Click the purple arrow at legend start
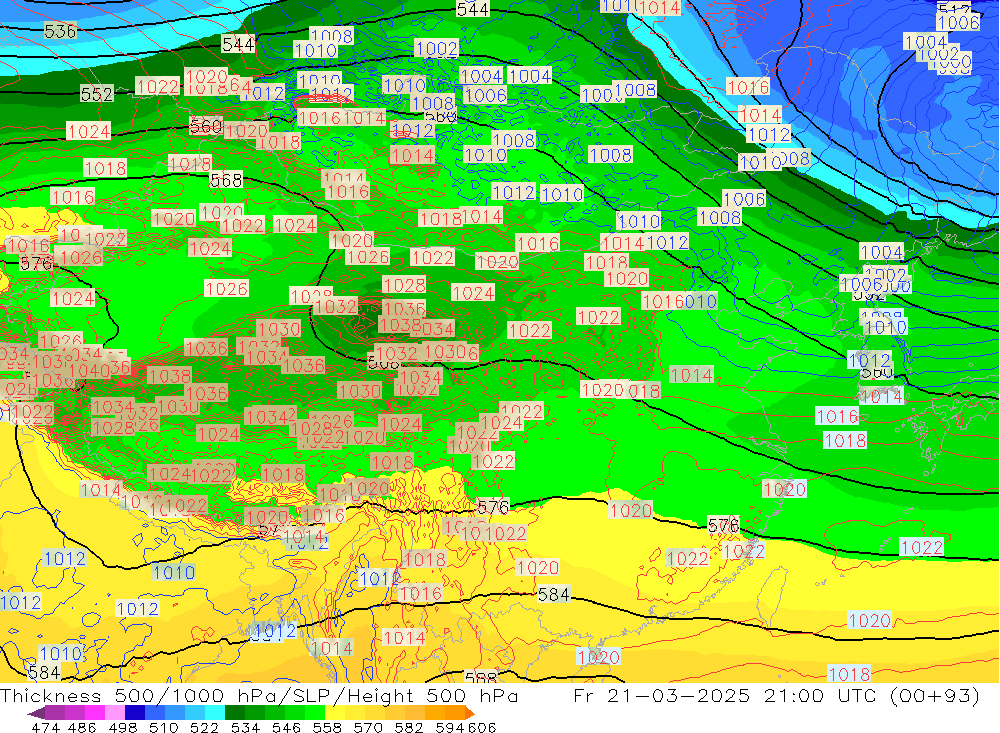The image size is (1000, 733). [x=35, y=713]
